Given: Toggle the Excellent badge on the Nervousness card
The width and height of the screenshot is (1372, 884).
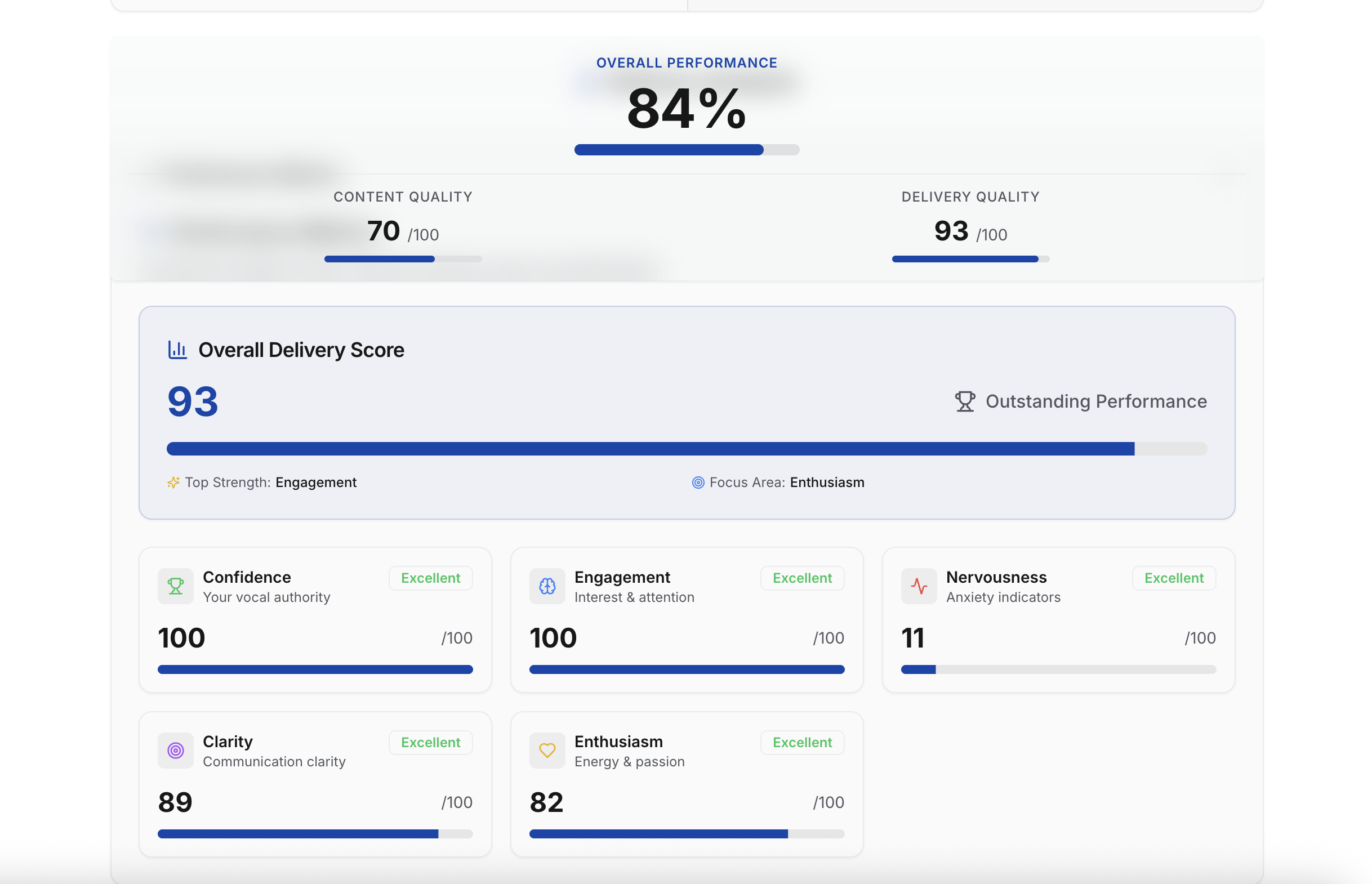Looking at the screenshot, I should (1173, 578).
